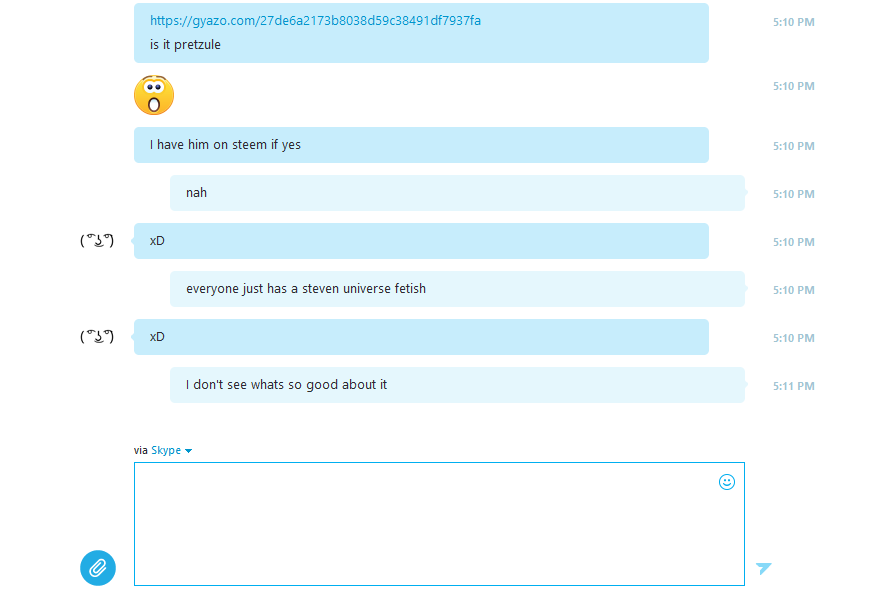The width and height of the screenshot is (876, 602).
Task: Click the lenny face avatar beside first xD
Action: click(97, 241)
